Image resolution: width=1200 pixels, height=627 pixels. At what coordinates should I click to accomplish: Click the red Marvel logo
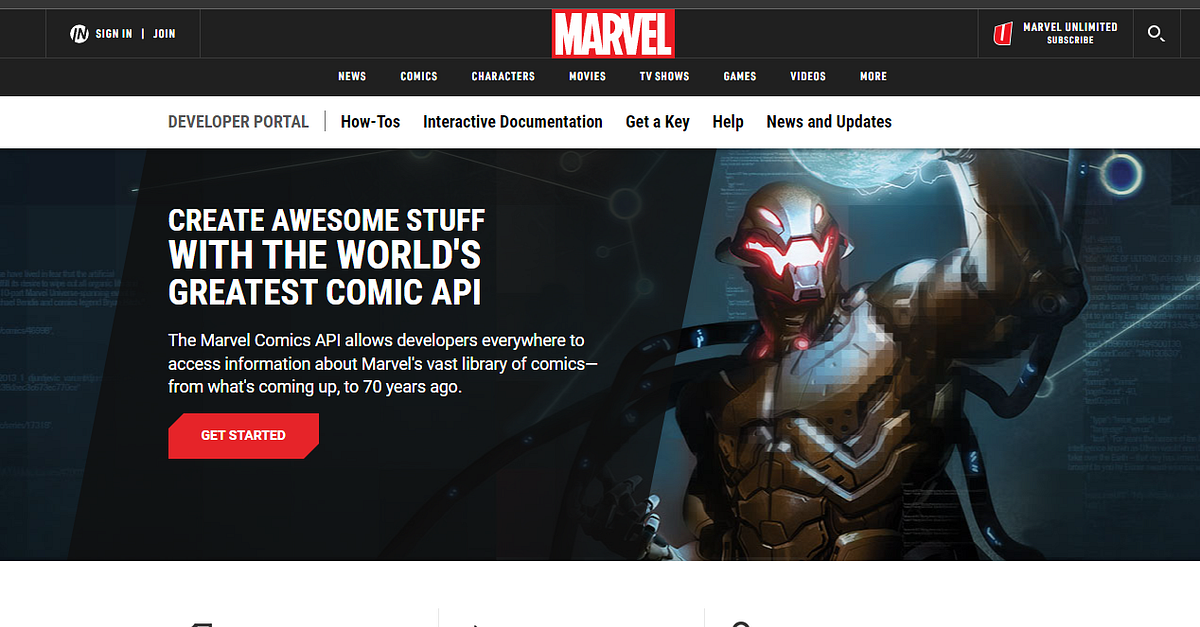(x=613, y=33)
